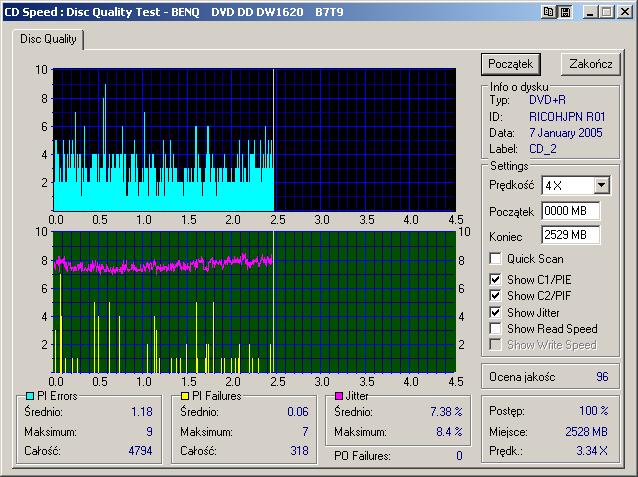Click the PI Errors average 1.18
This screenshot has width=638, height=477.
coord(142,411)
